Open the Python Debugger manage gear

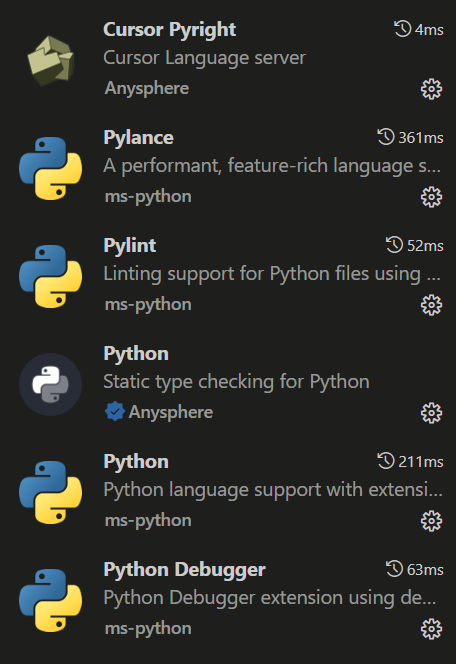click(x=431, y=629)
